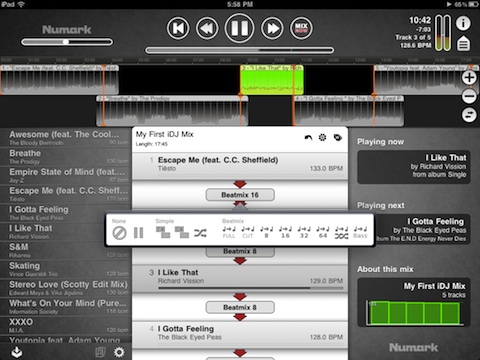
Task: Tap the music library icon at bottom
Action: 100,352
